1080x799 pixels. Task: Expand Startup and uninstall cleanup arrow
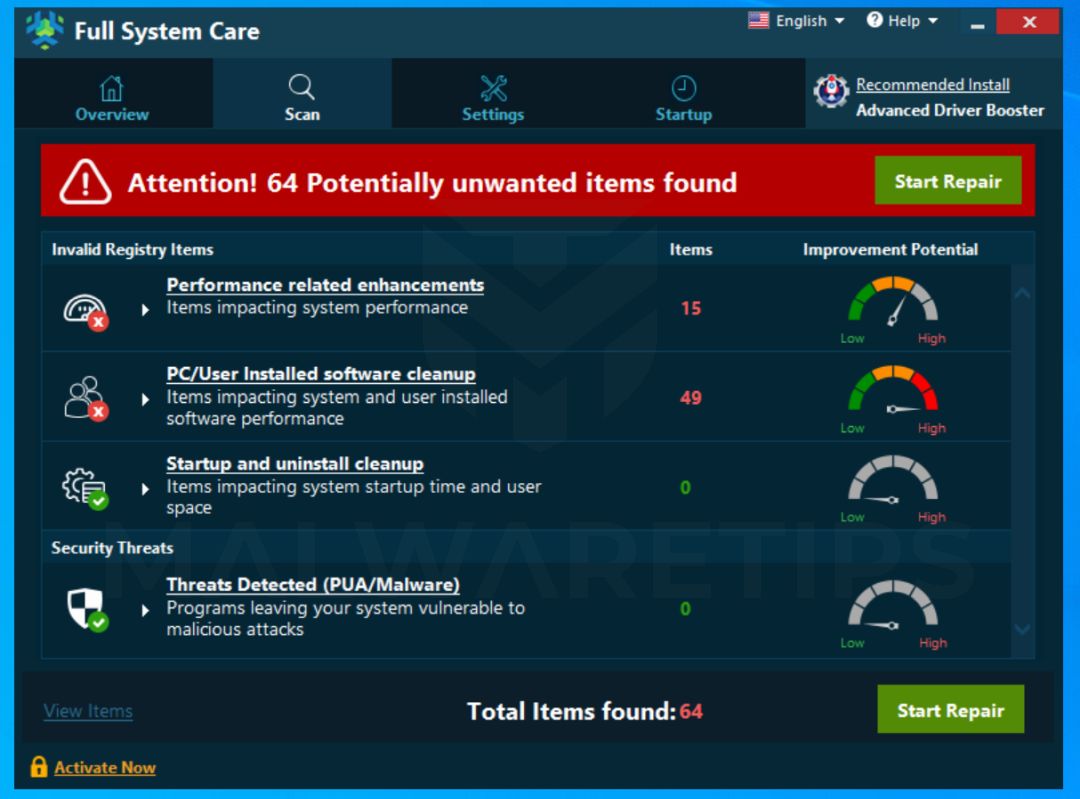point(145,489)
